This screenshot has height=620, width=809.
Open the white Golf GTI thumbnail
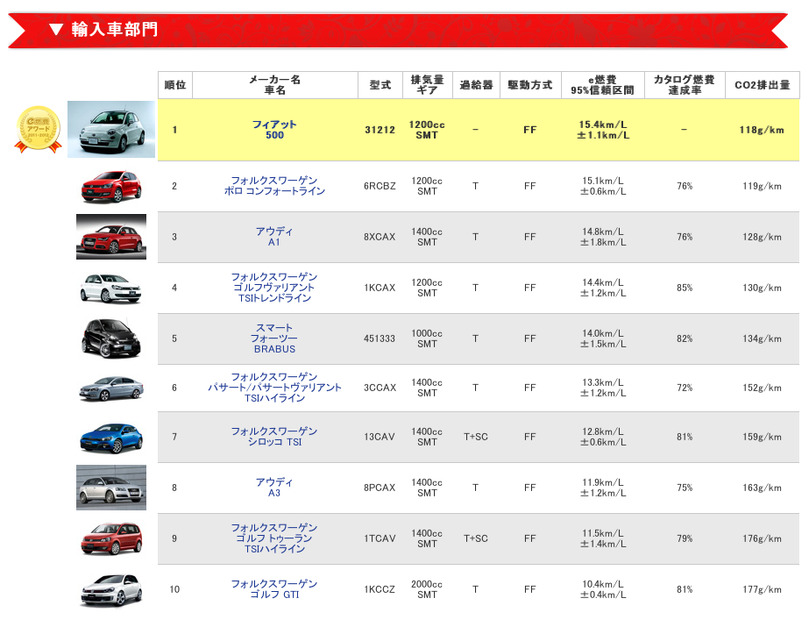[x=111, y=590]
